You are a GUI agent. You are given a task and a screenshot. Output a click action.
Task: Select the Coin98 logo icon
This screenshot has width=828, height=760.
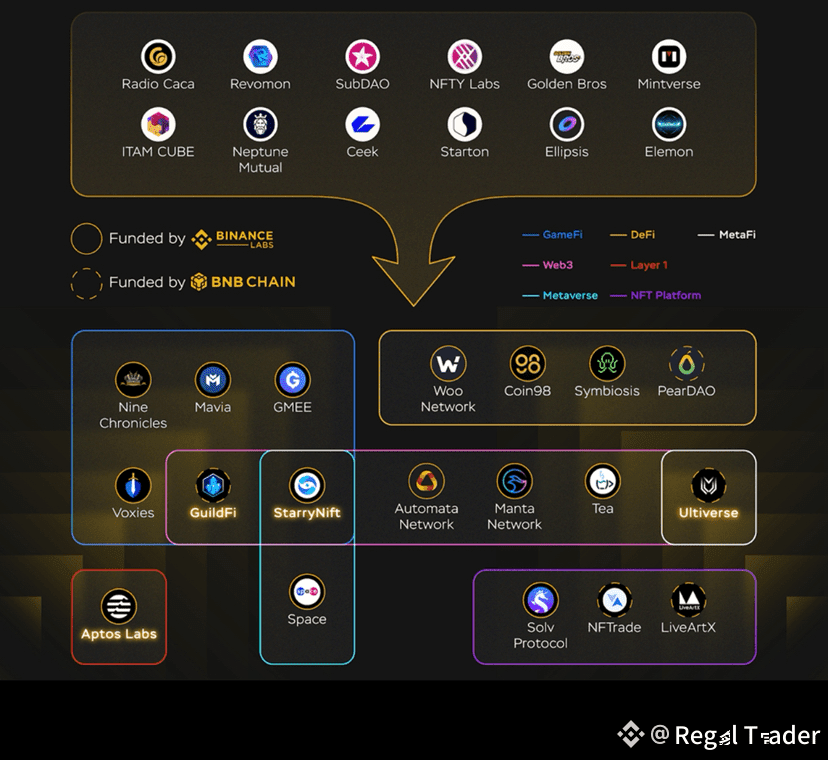[527, 363]
